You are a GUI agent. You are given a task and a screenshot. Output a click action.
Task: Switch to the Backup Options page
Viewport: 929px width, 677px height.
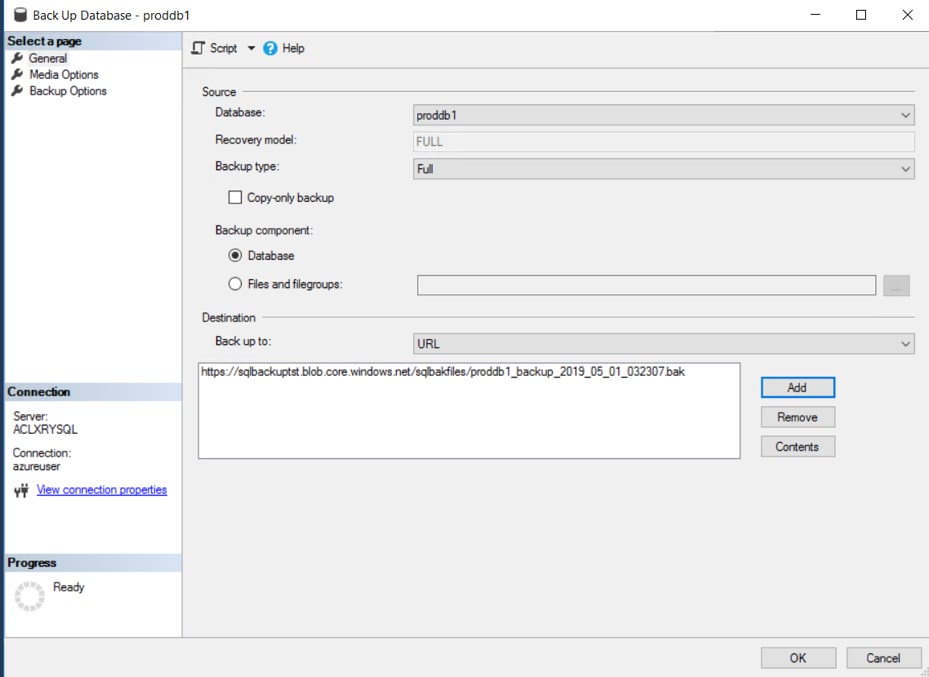(x=68, y=91)
